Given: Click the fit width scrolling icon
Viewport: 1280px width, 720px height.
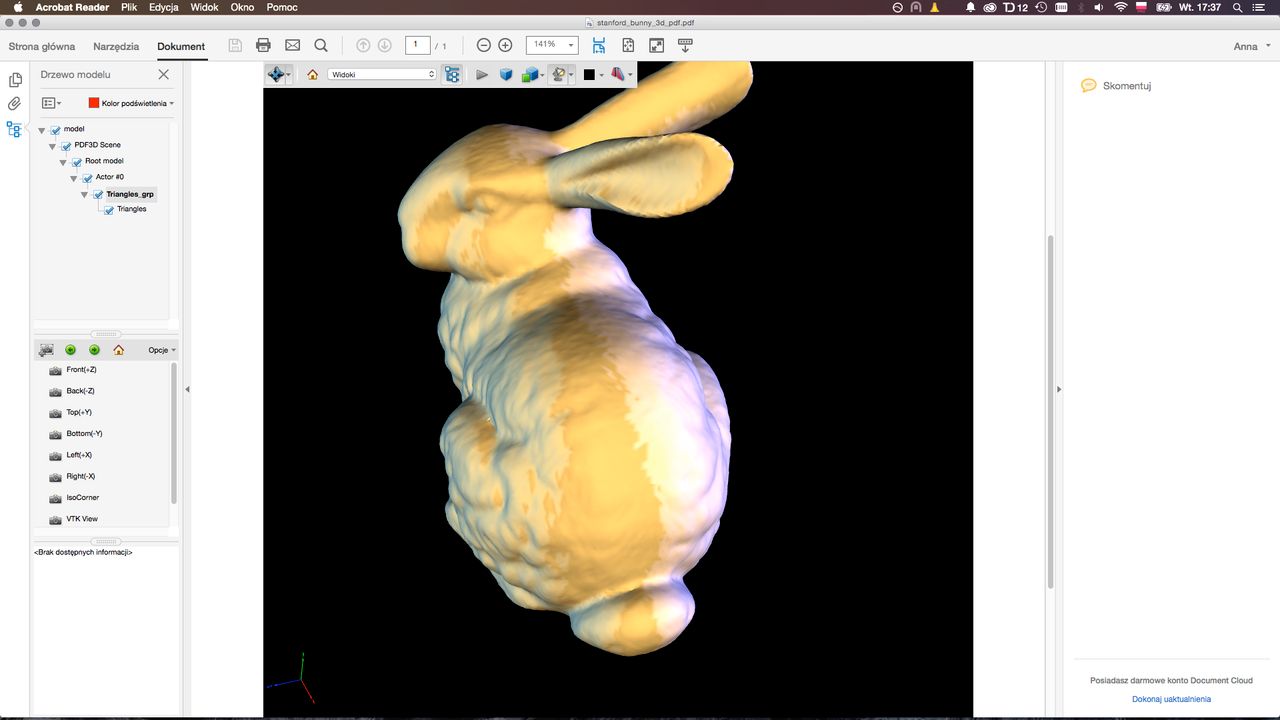Looking at the screenshot, I should point(599,45).
